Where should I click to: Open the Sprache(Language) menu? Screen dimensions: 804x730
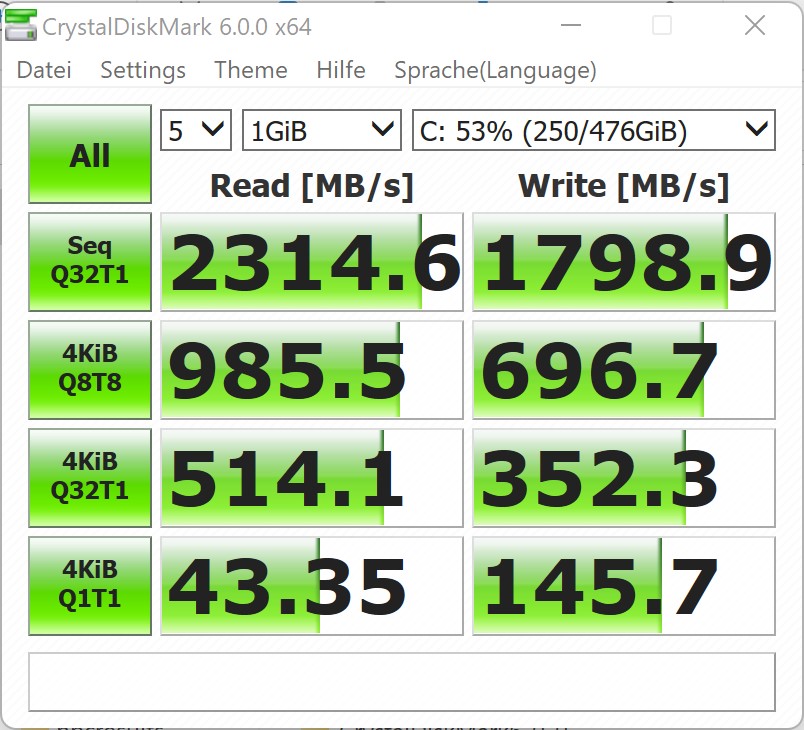(495, 71)
